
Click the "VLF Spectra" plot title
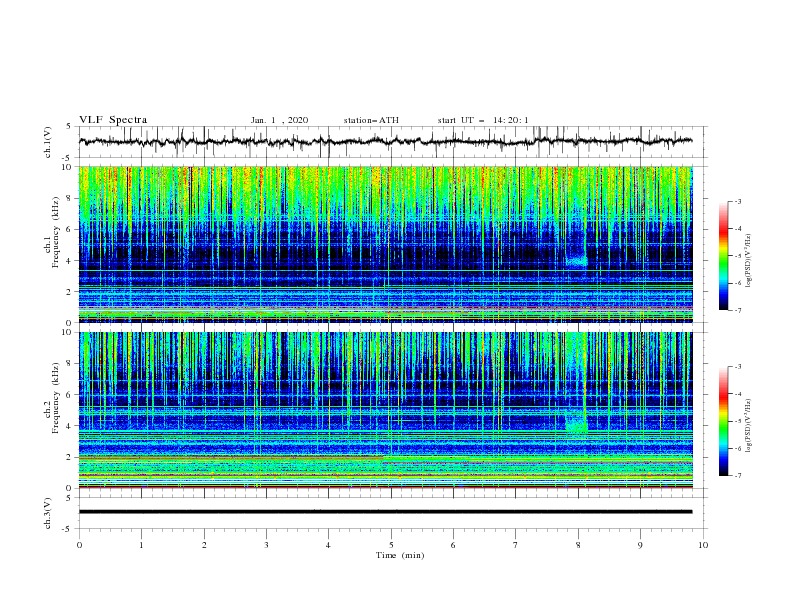point(113,120)
